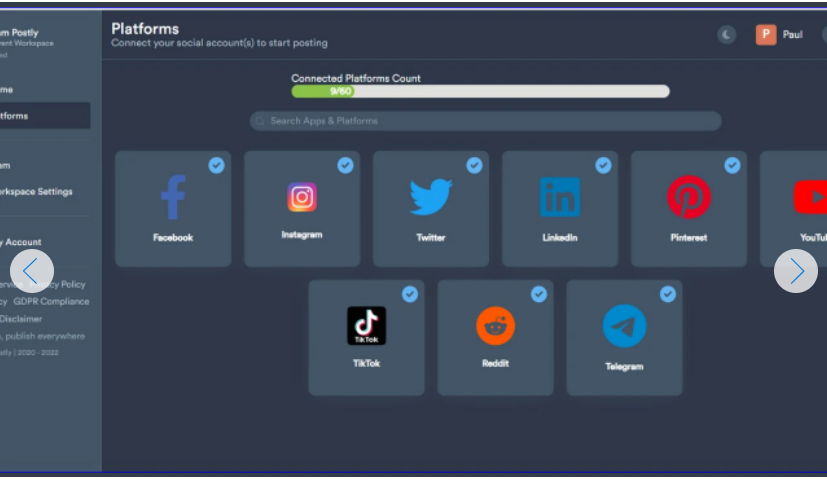Image resolution: width=827 pixels, height=480 pixels.
Task: Click the YouTube logo icon
Action: (x=811, y=197)
